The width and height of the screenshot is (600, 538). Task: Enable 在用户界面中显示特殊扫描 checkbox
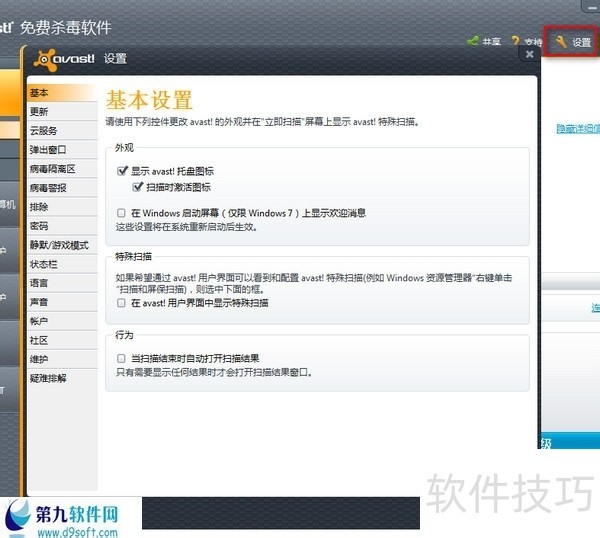point(122,302)
